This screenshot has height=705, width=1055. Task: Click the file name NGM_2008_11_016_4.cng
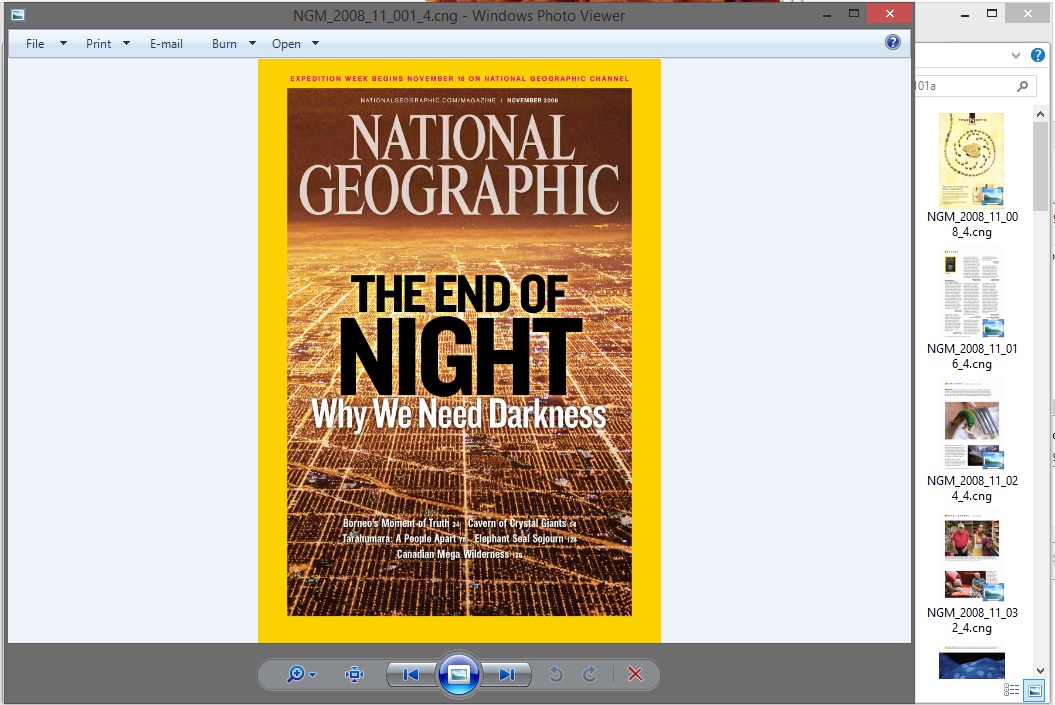click(972, 357)
